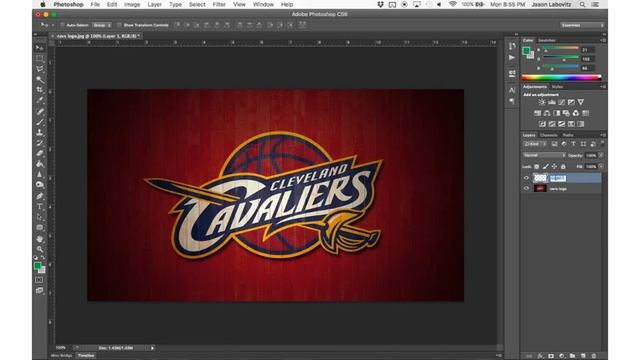640x360 pixels.
Task: Create a new layer from Layers panel
Action: 583,356
